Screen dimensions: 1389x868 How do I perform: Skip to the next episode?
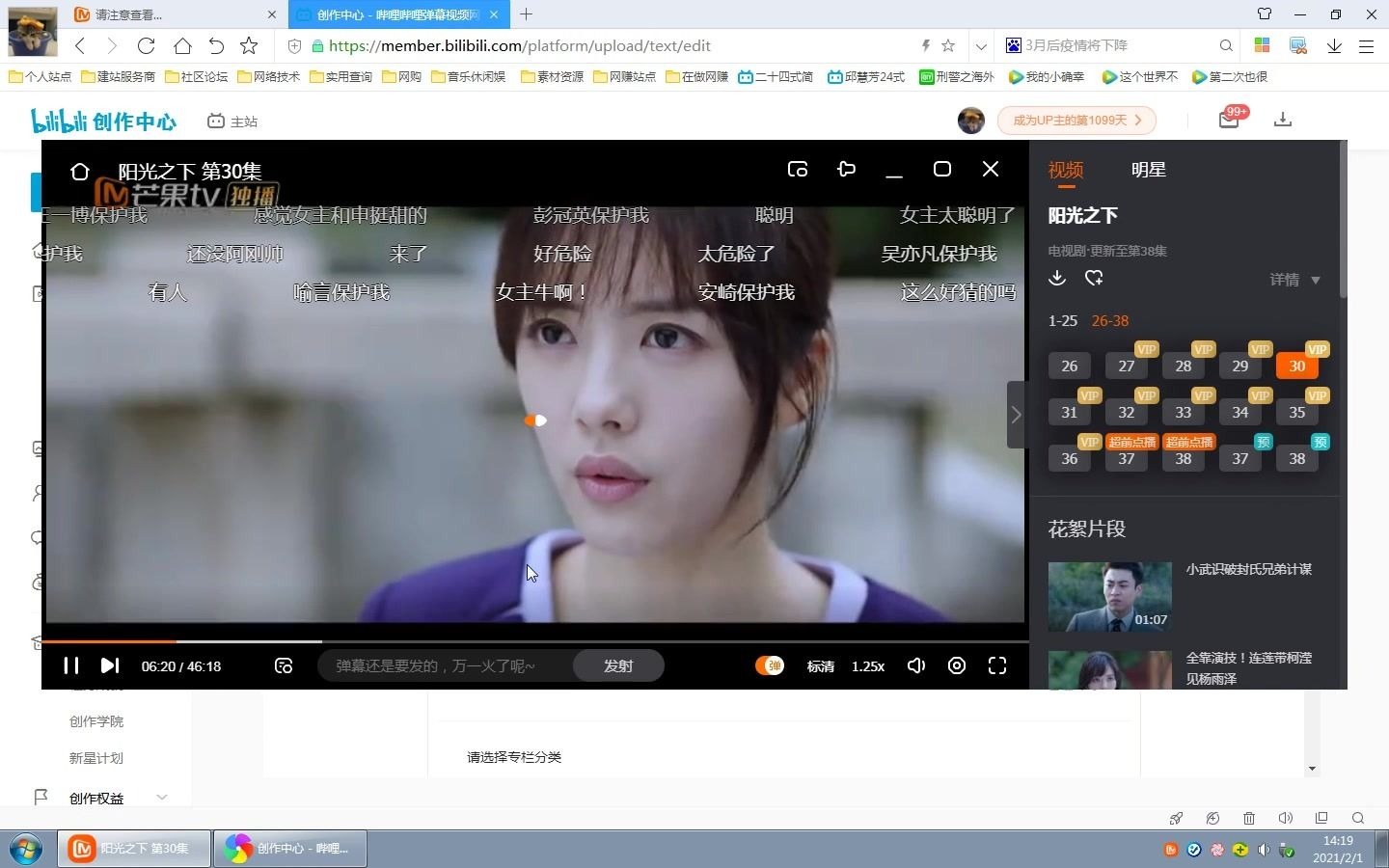[110, 665]
